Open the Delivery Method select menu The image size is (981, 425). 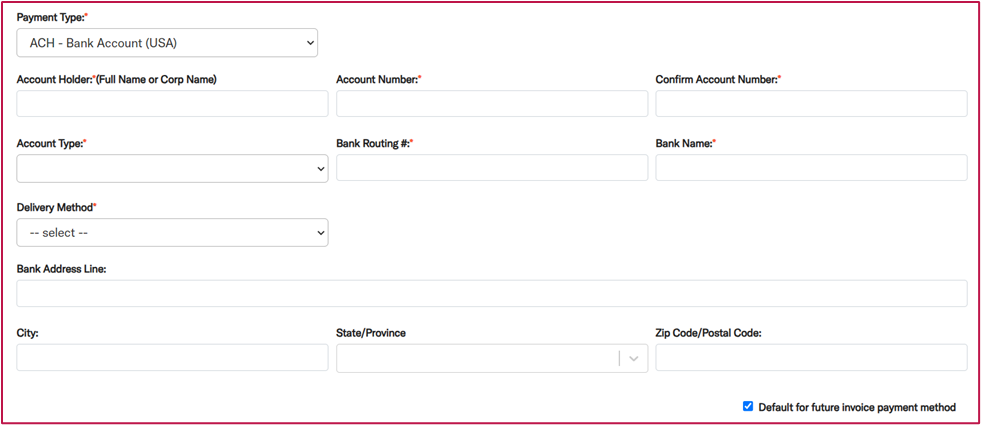[172, 232]
